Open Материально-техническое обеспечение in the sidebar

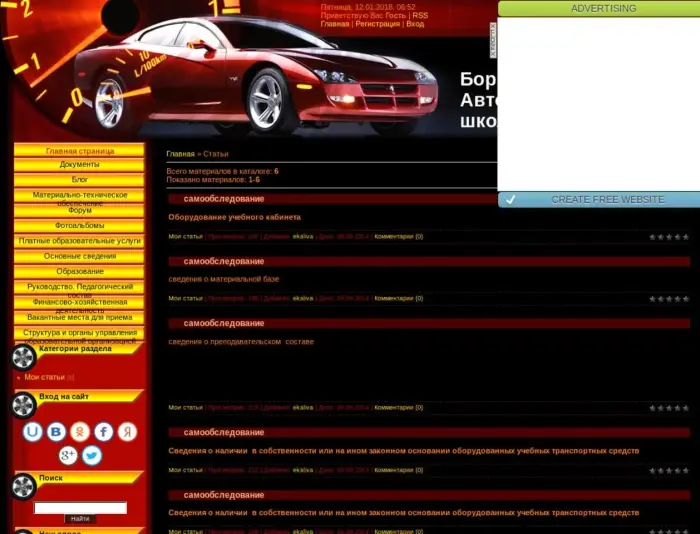click(79, 195)
